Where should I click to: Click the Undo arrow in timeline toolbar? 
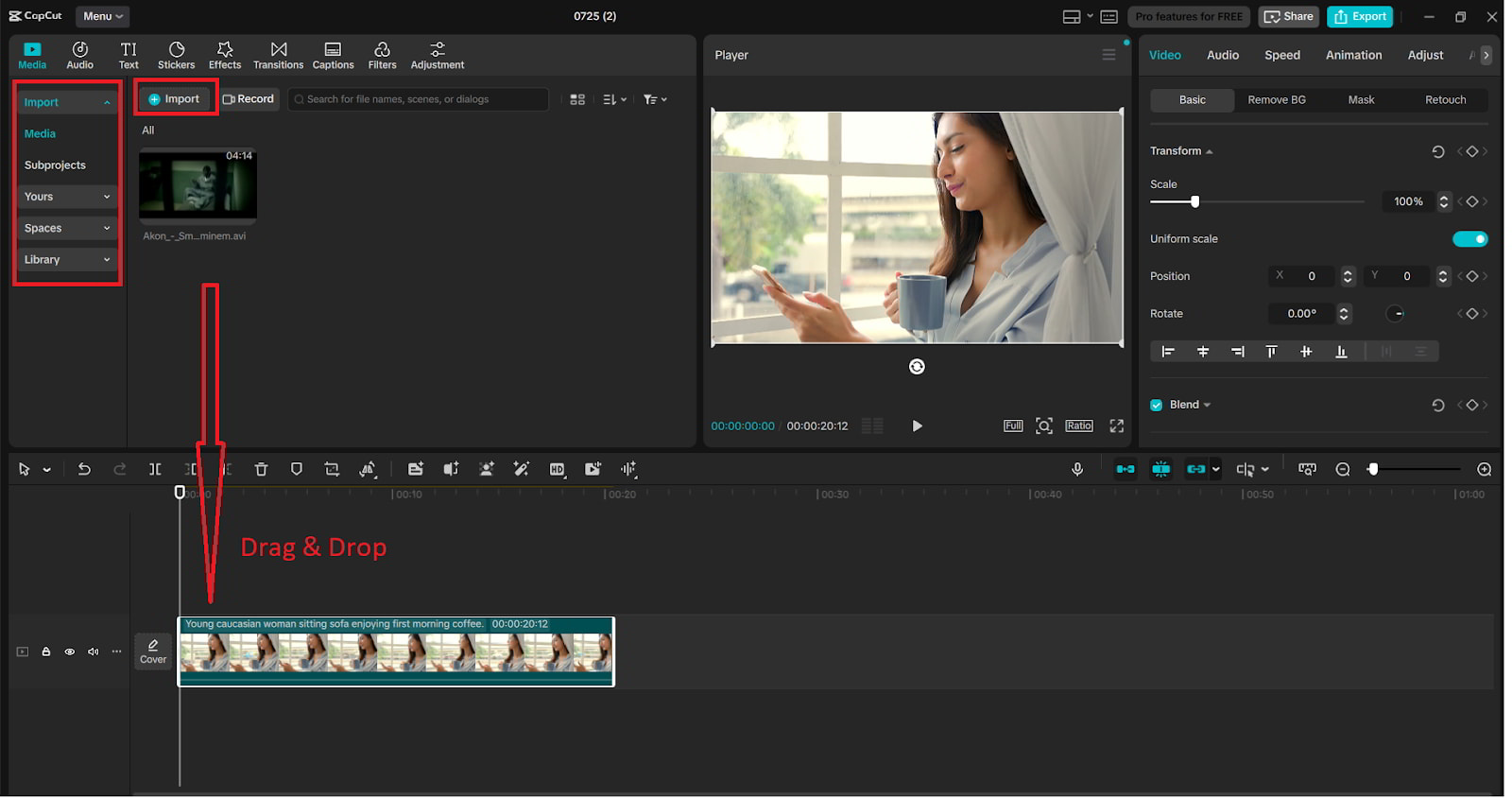(x=84, y=469)
